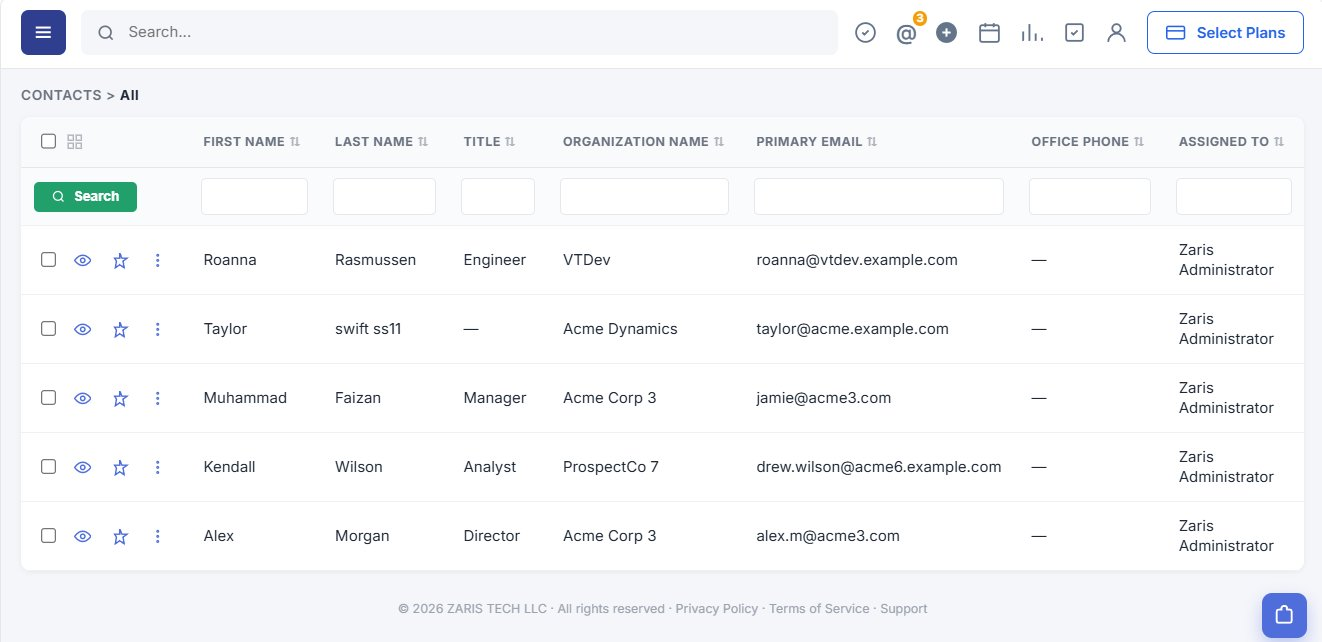Click the checkbox task icon in top bar

pyautogui.click(x=1074, y=33)
